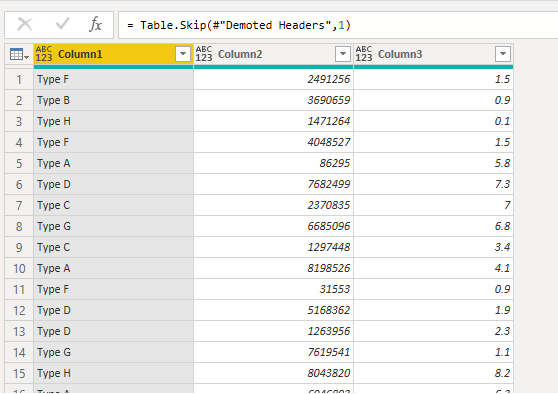The height and width of the screenshot is (394, 558).
Task: Select the cell with value 8198526
Action: point(273,268)
